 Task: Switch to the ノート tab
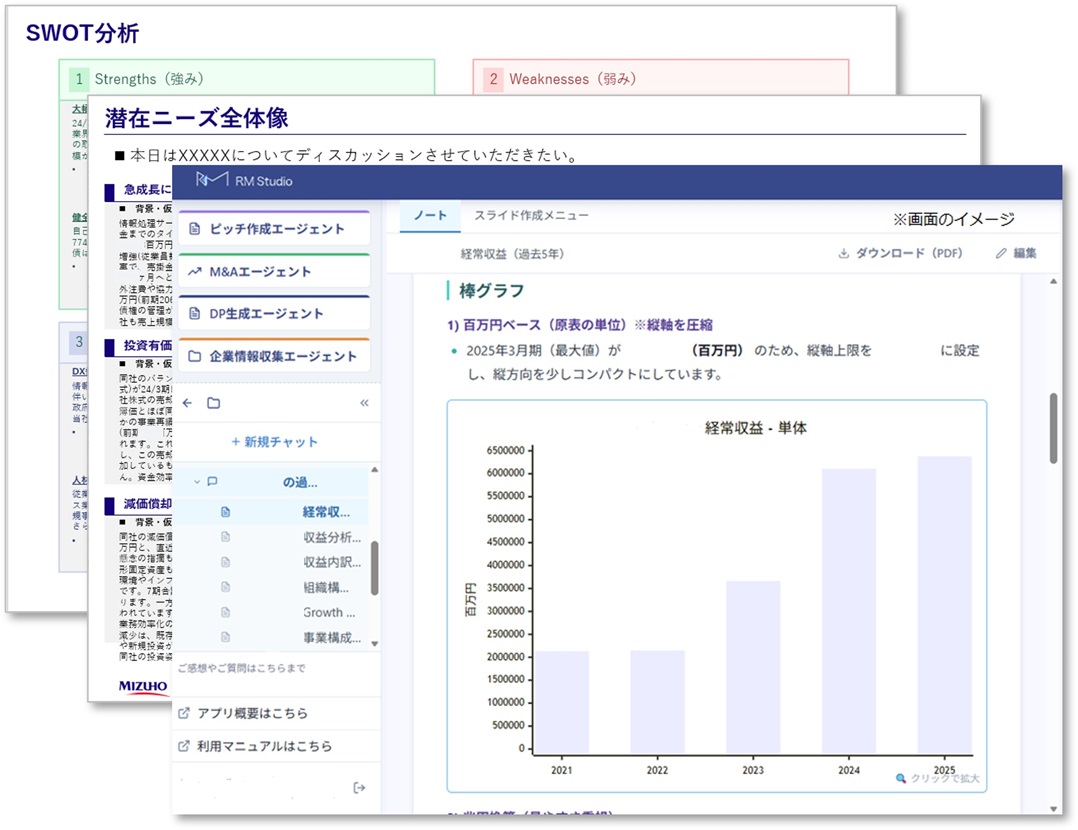pos(430,216)
